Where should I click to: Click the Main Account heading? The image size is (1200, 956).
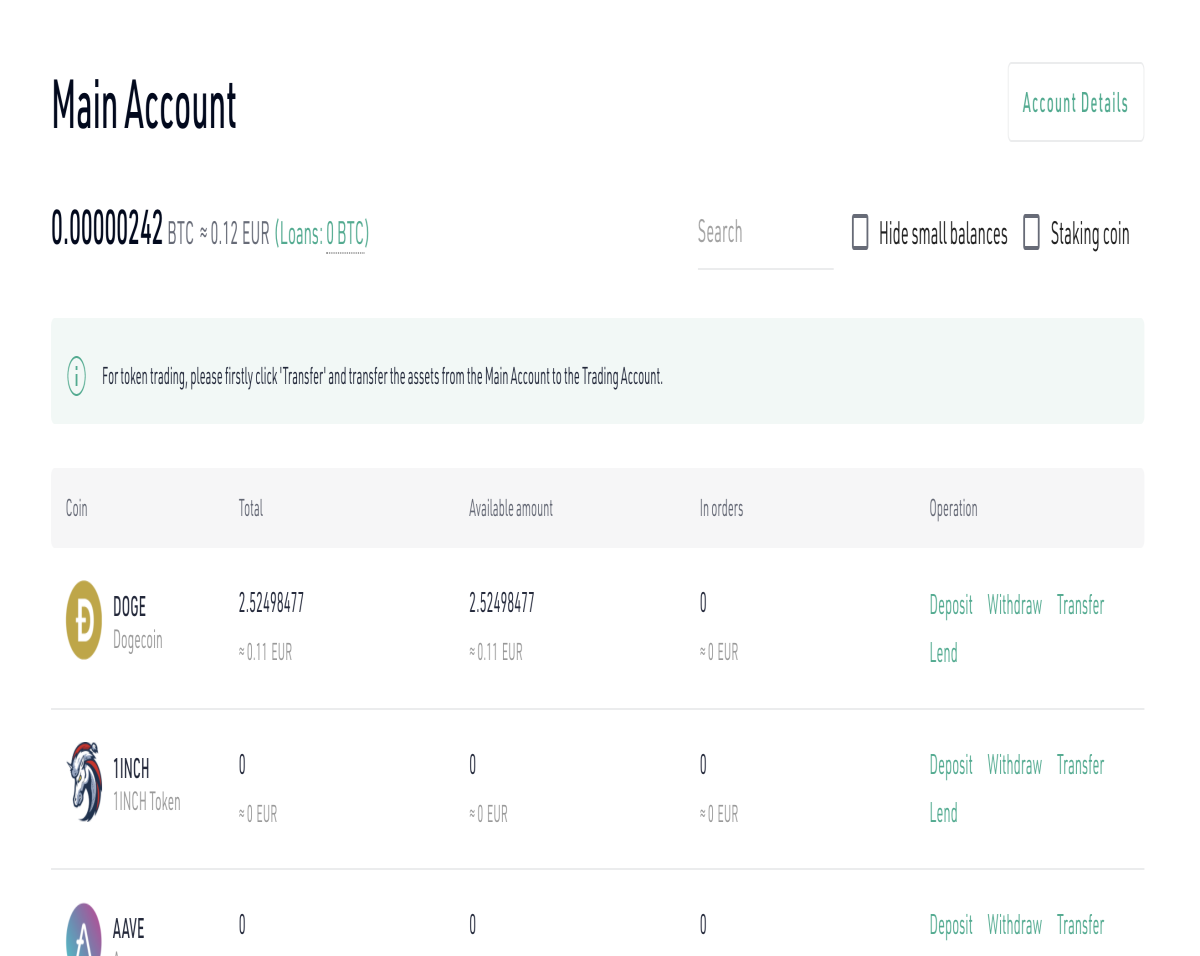[144, 105]
